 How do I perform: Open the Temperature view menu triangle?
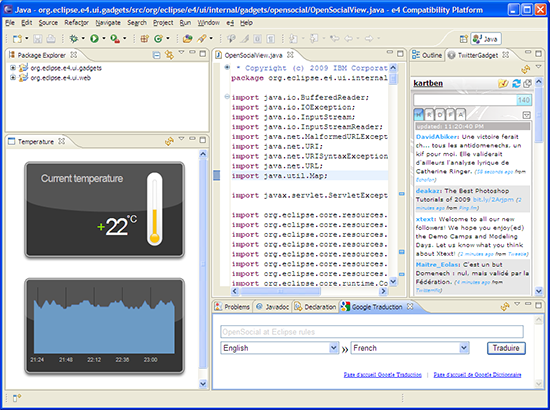click(181, 139)
